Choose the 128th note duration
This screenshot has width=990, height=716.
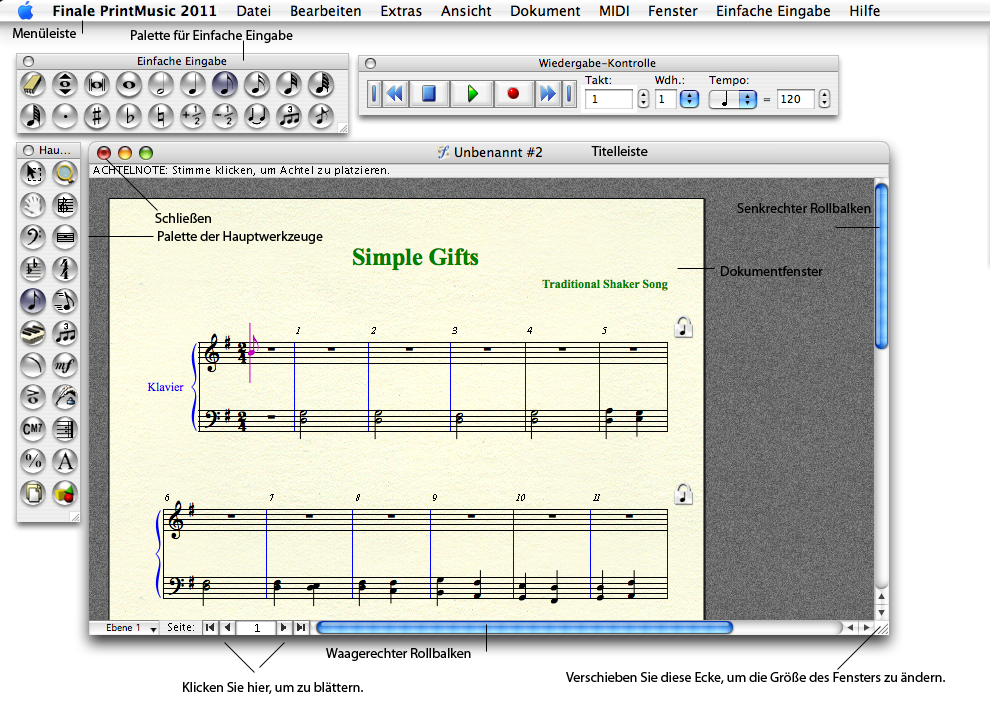(33, 116)
